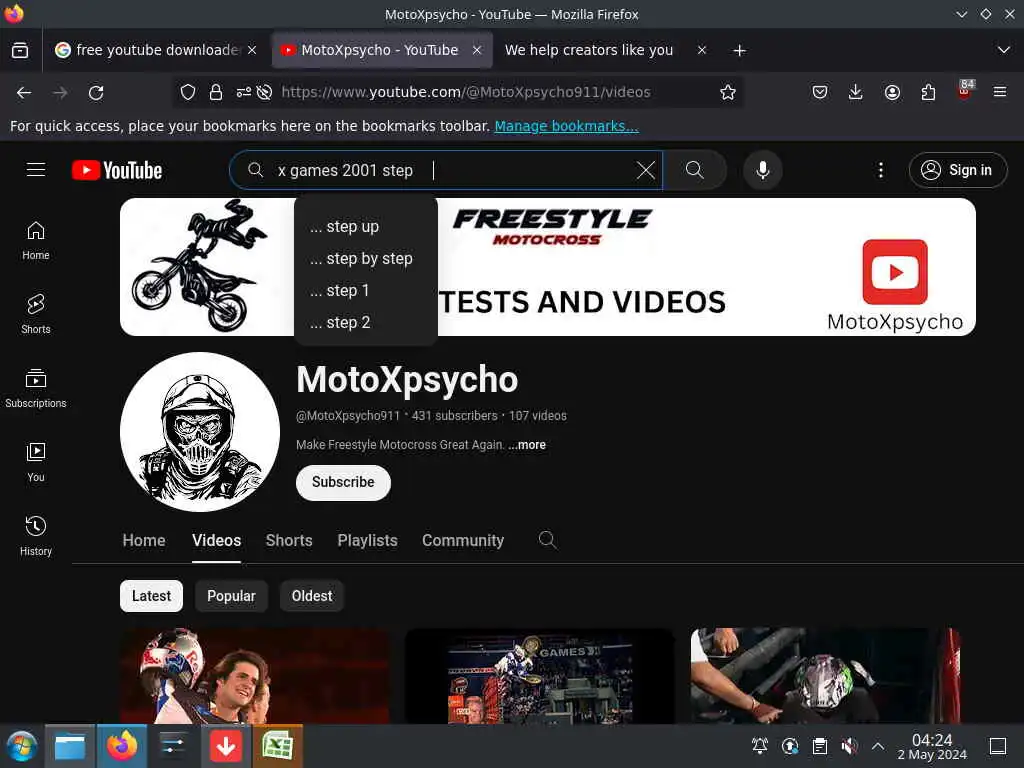The height and width of the screenshot is (768, 1024).
Task: Open extension with 84 badge
Action: point(965,91)
